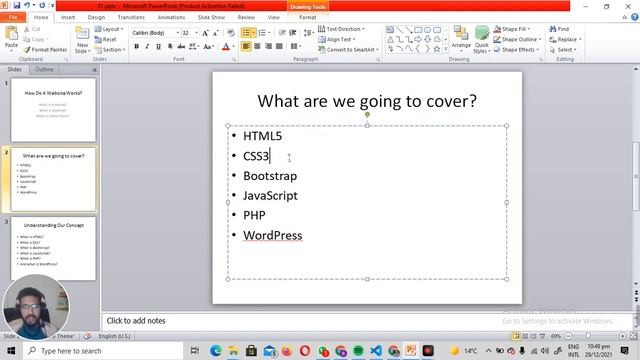
Task: Open the Design ribbon tab
Action: [96, 18]
